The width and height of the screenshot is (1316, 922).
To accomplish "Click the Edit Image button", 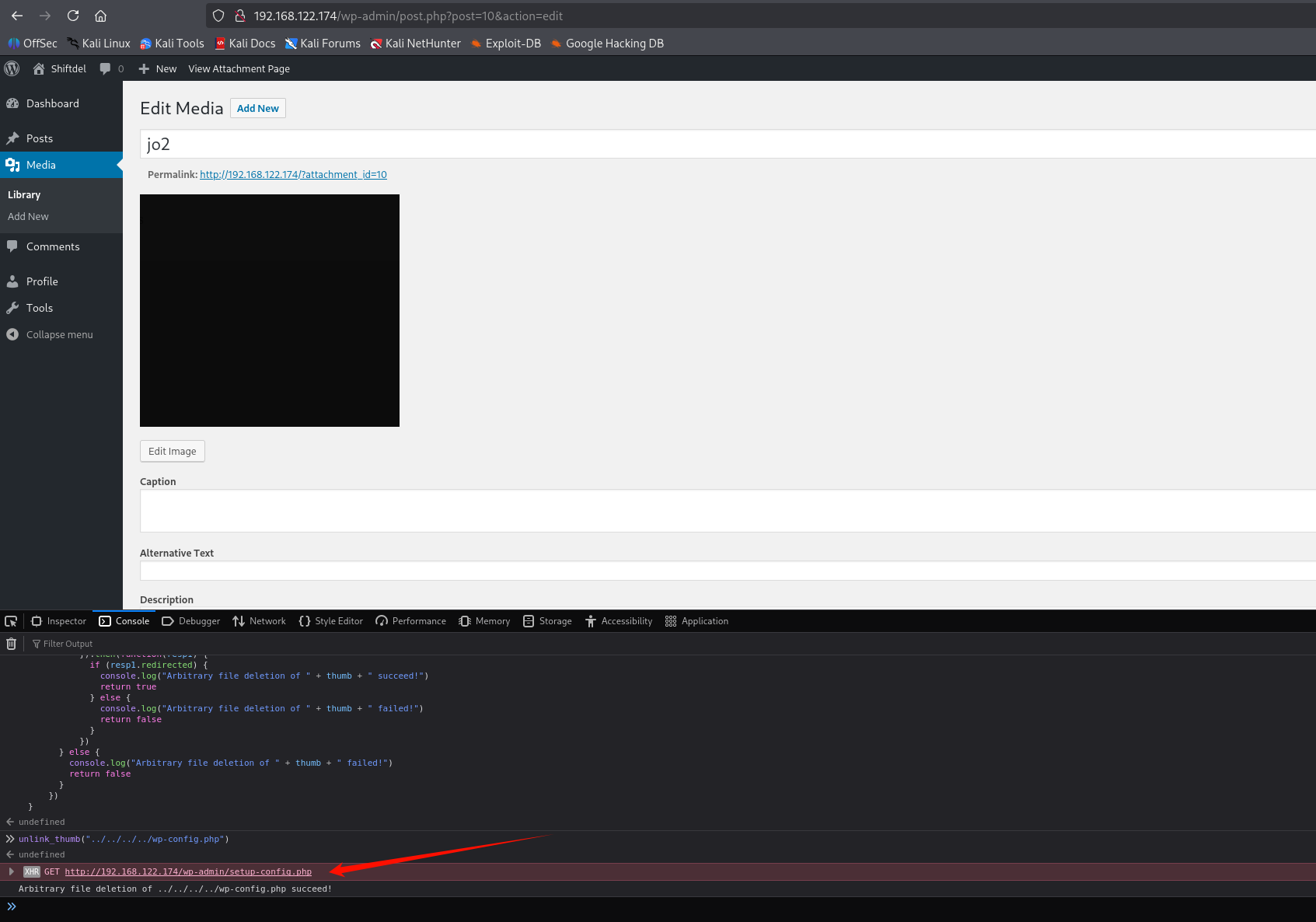I will [x=173, y=451].
